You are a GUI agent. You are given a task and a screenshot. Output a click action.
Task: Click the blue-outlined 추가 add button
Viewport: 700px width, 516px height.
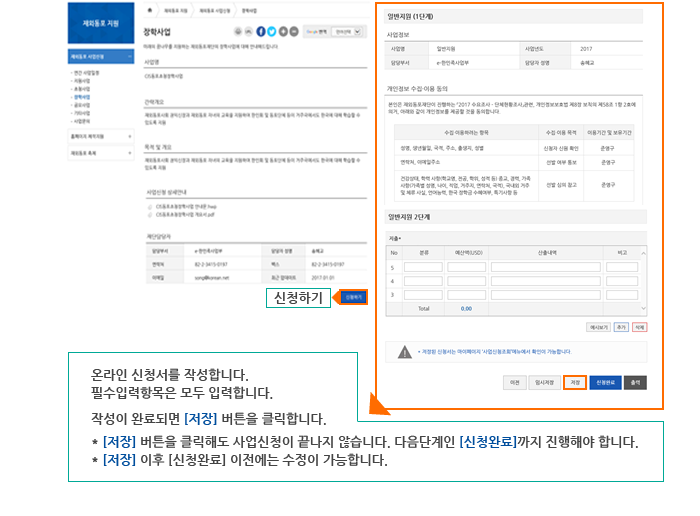click(621, 327)
